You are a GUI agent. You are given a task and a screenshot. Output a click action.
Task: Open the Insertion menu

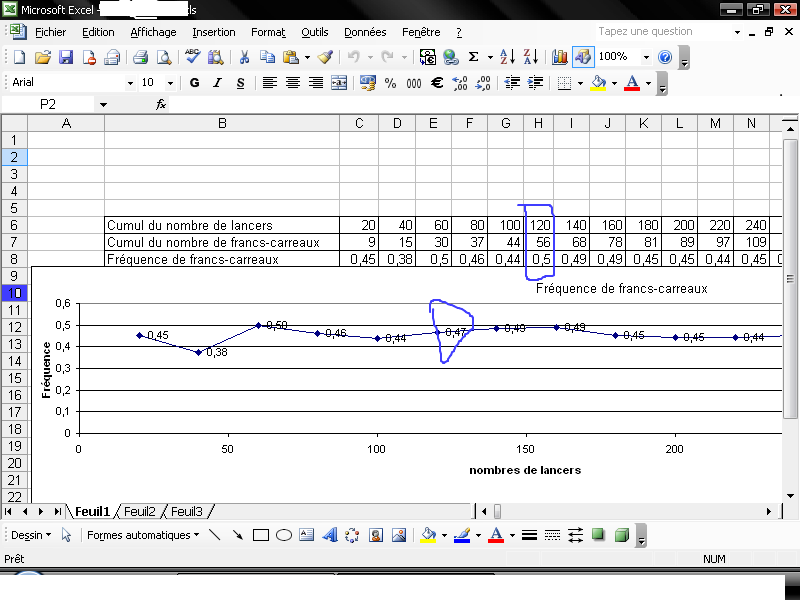(214, 32)
